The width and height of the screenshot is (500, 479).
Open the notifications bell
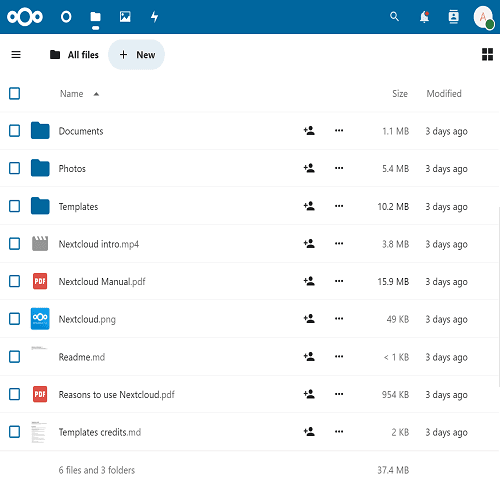click(x=424, y=16)
